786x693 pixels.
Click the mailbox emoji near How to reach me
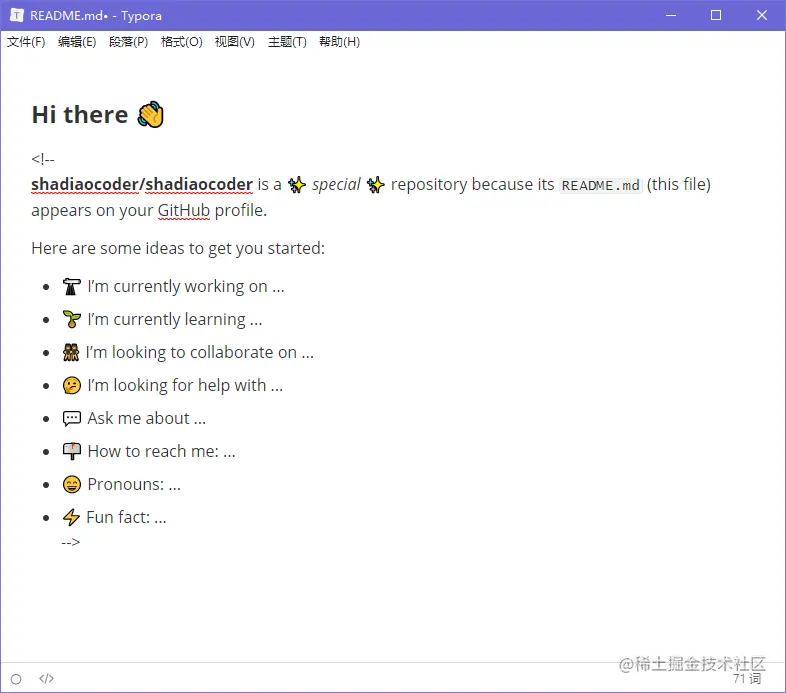pyautogui.click(x=72, y=451)
